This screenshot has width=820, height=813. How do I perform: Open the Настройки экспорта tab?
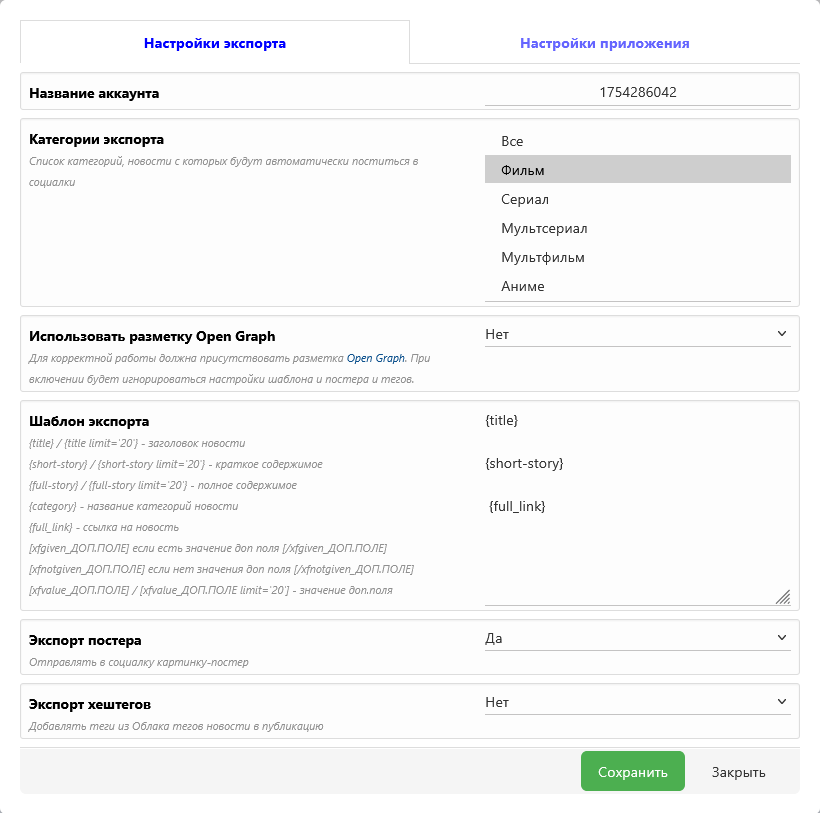(215, 43)
